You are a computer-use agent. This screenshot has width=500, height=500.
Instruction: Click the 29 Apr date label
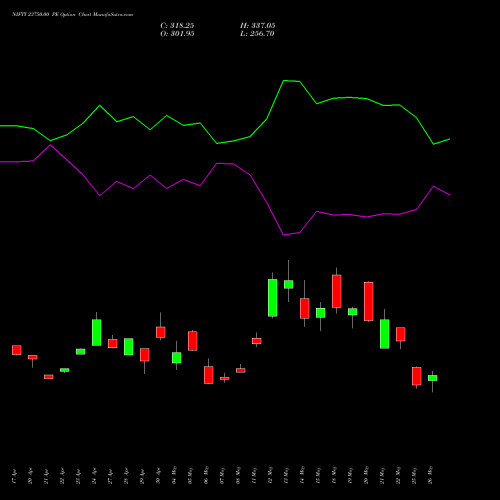click(x=142, y=476)
